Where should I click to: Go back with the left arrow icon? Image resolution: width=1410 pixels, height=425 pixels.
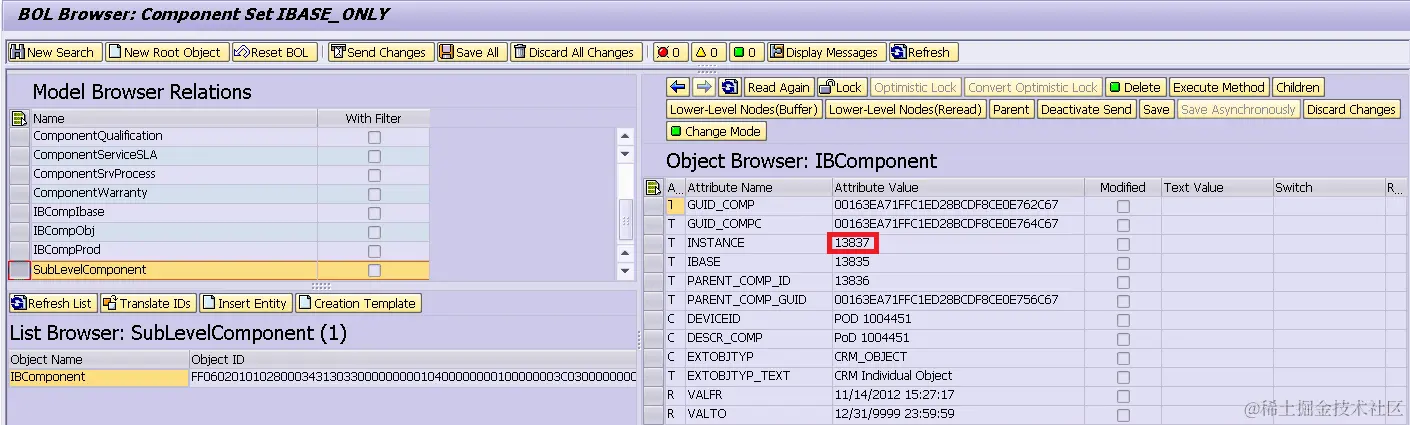click(679, 87)
